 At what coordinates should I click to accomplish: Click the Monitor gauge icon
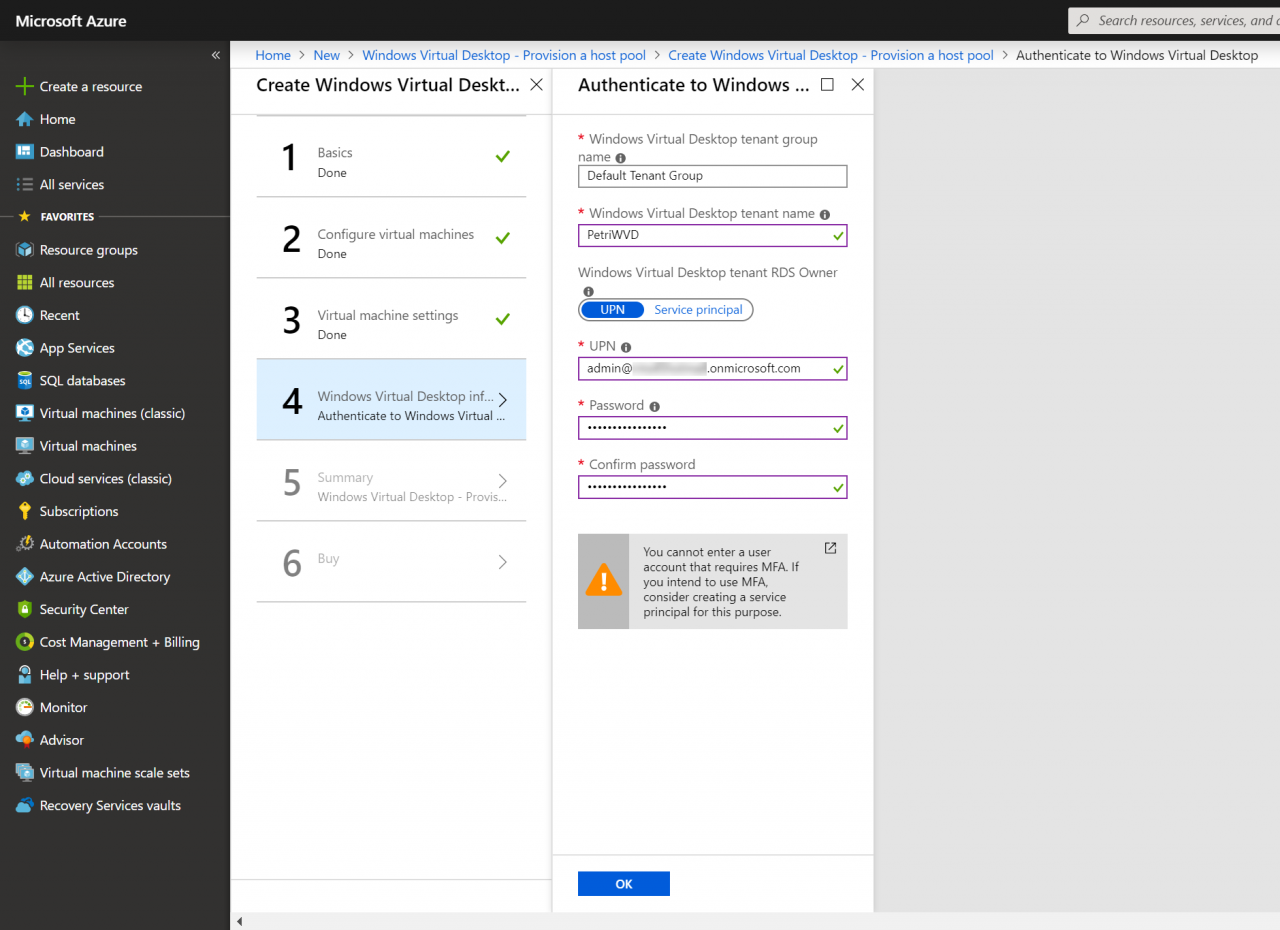(x=24, y=707)
